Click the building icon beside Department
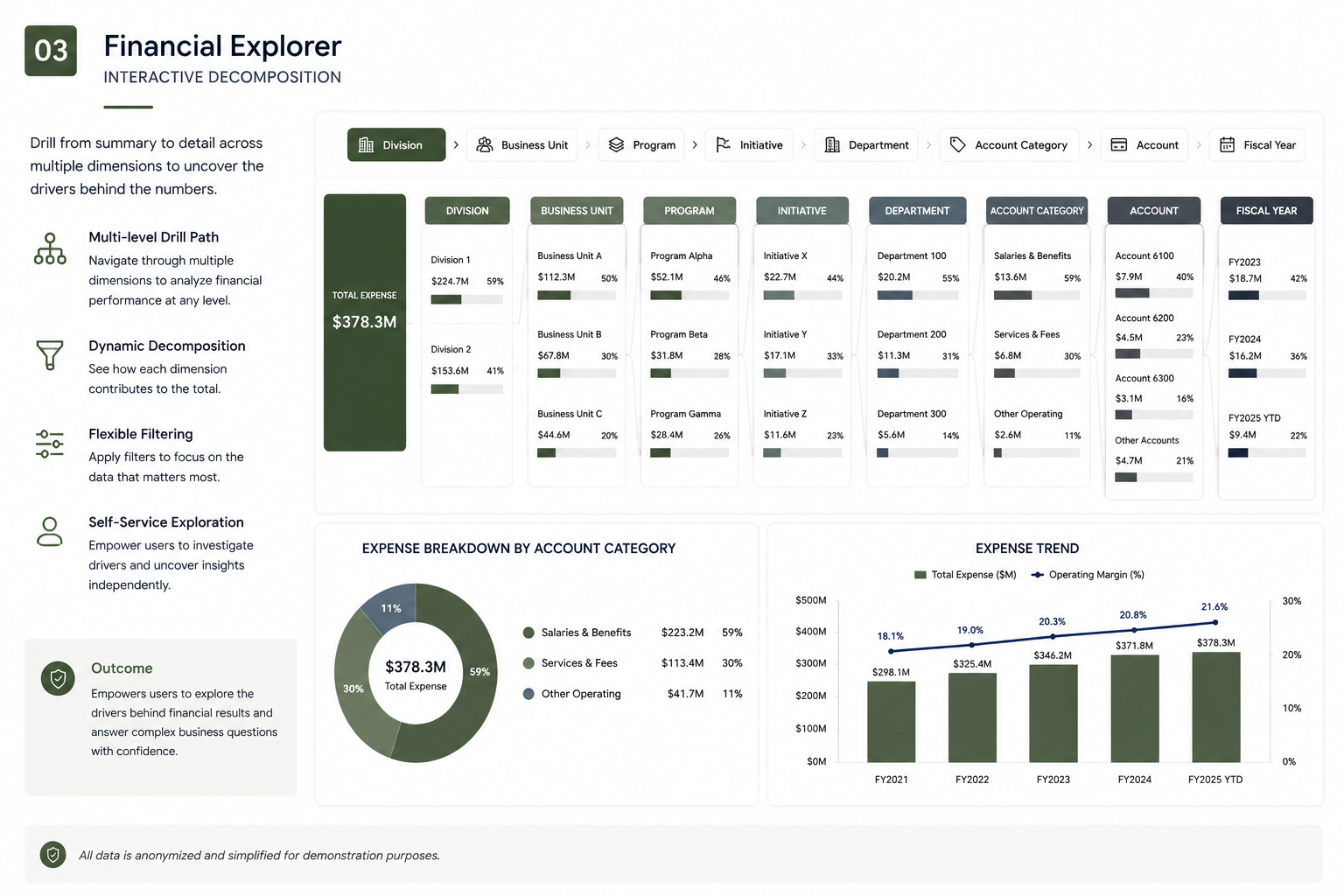 point(832,145)
